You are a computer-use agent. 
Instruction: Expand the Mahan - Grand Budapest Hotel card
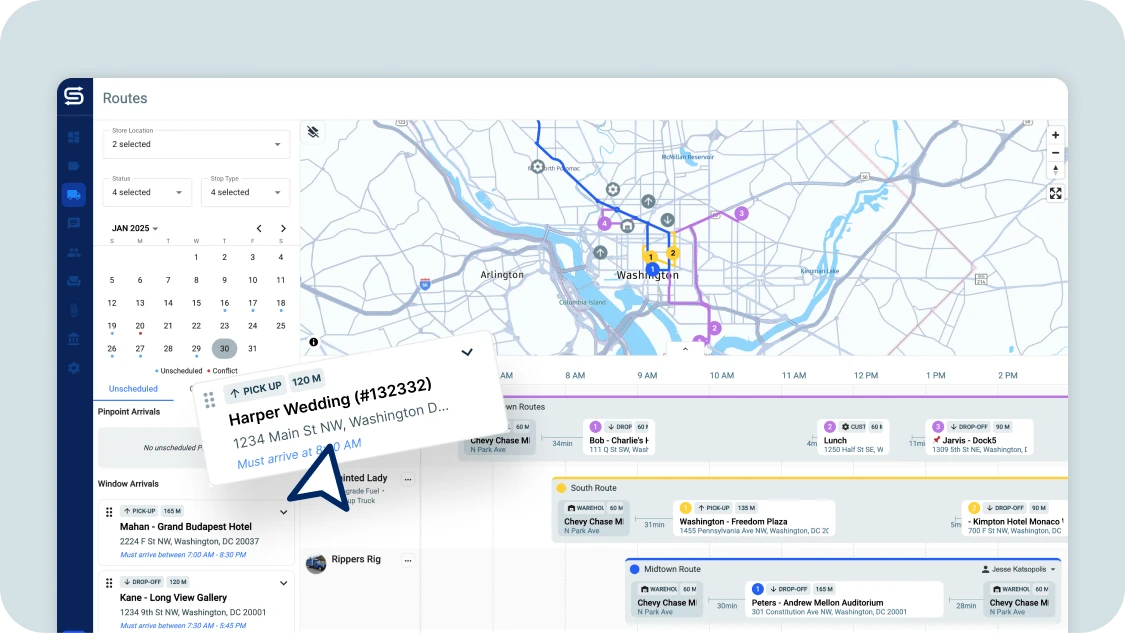coord(283,512)
